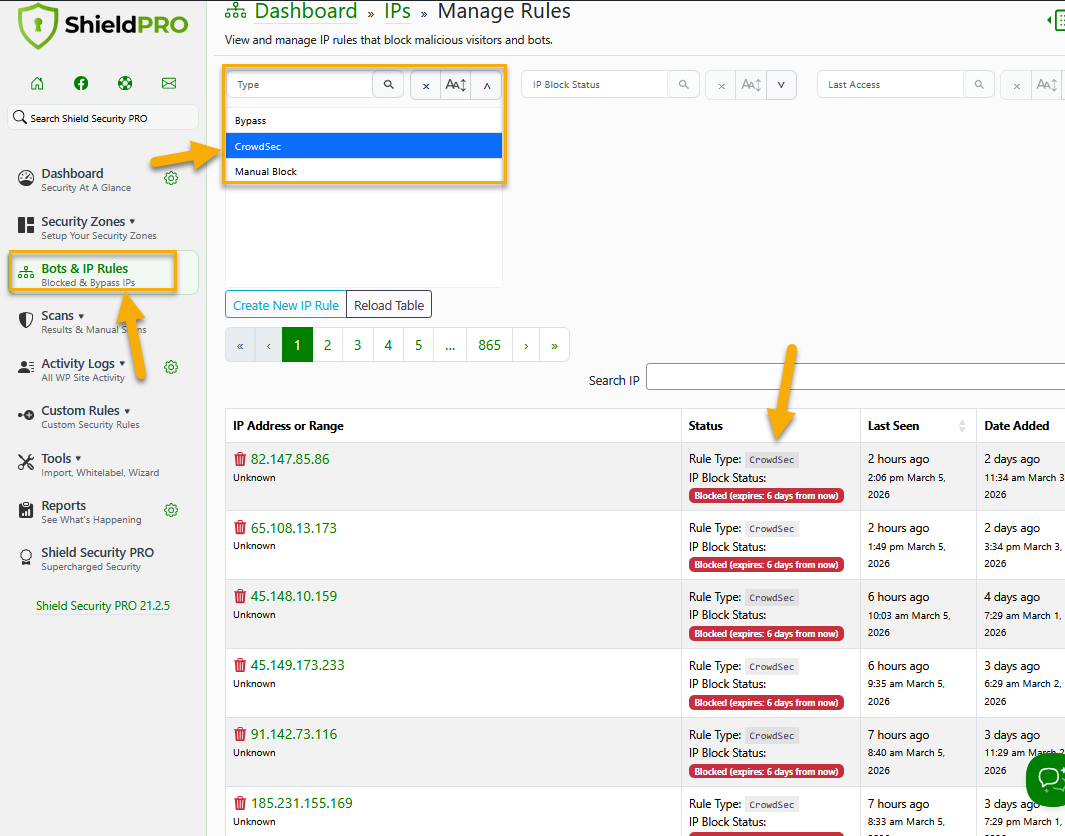The image size is (1065, 836).
Task: Select Bypass filter option
Action: tap(364, 121)
